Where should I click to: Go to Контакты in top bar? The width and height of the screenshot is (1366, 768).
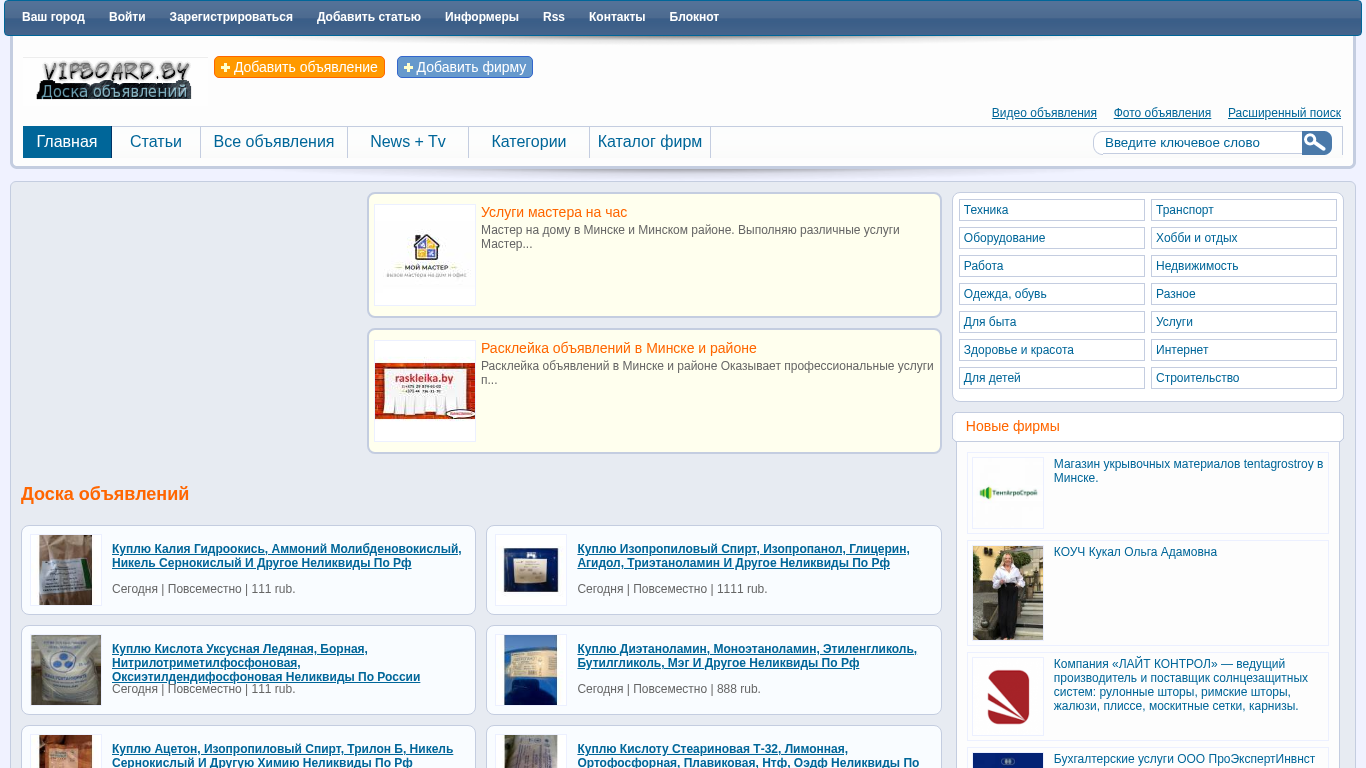pos(617,17)
